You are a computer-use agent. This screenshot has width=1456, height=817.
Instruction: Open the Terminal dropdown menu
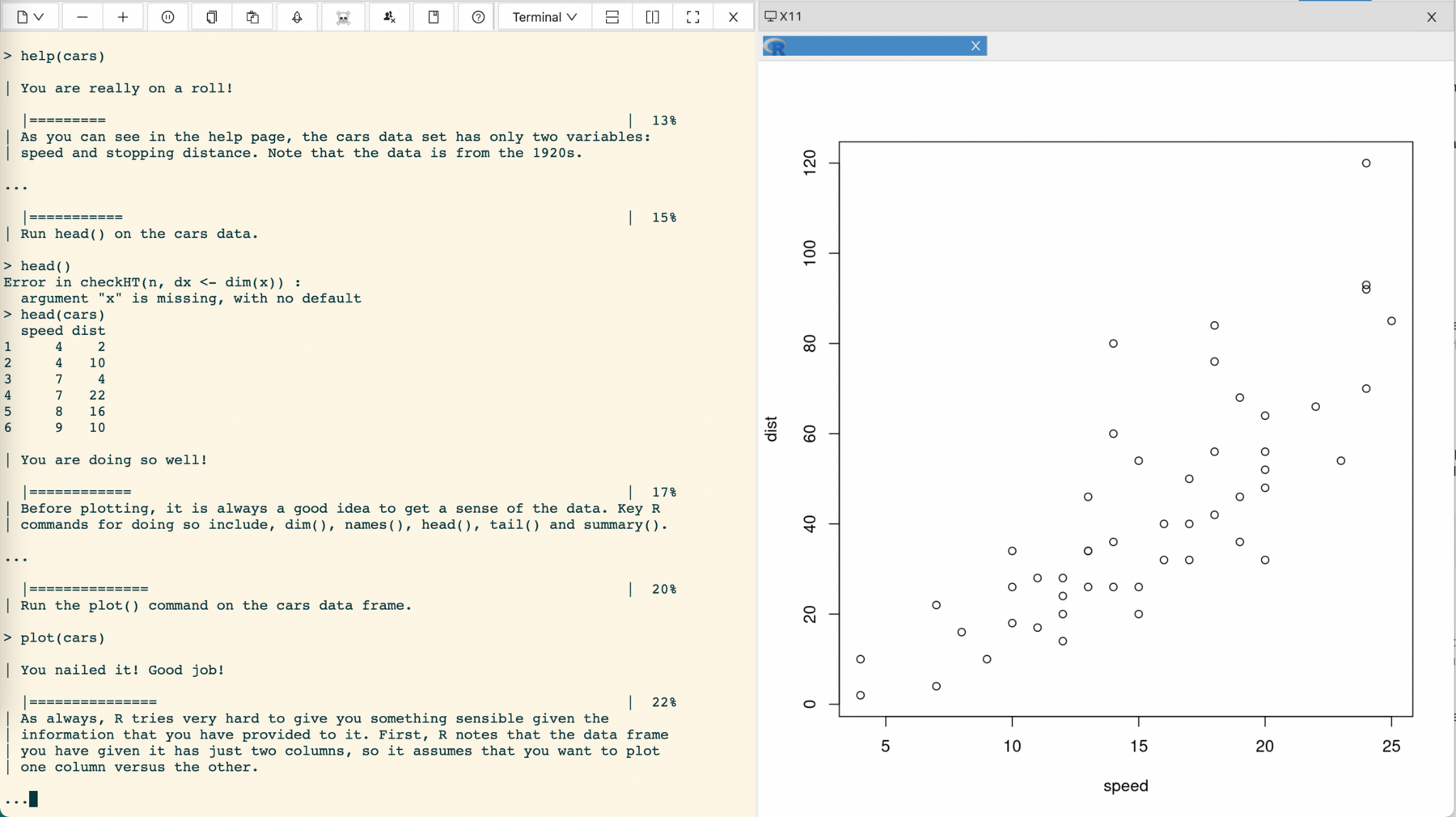click(x=544, y=16)
